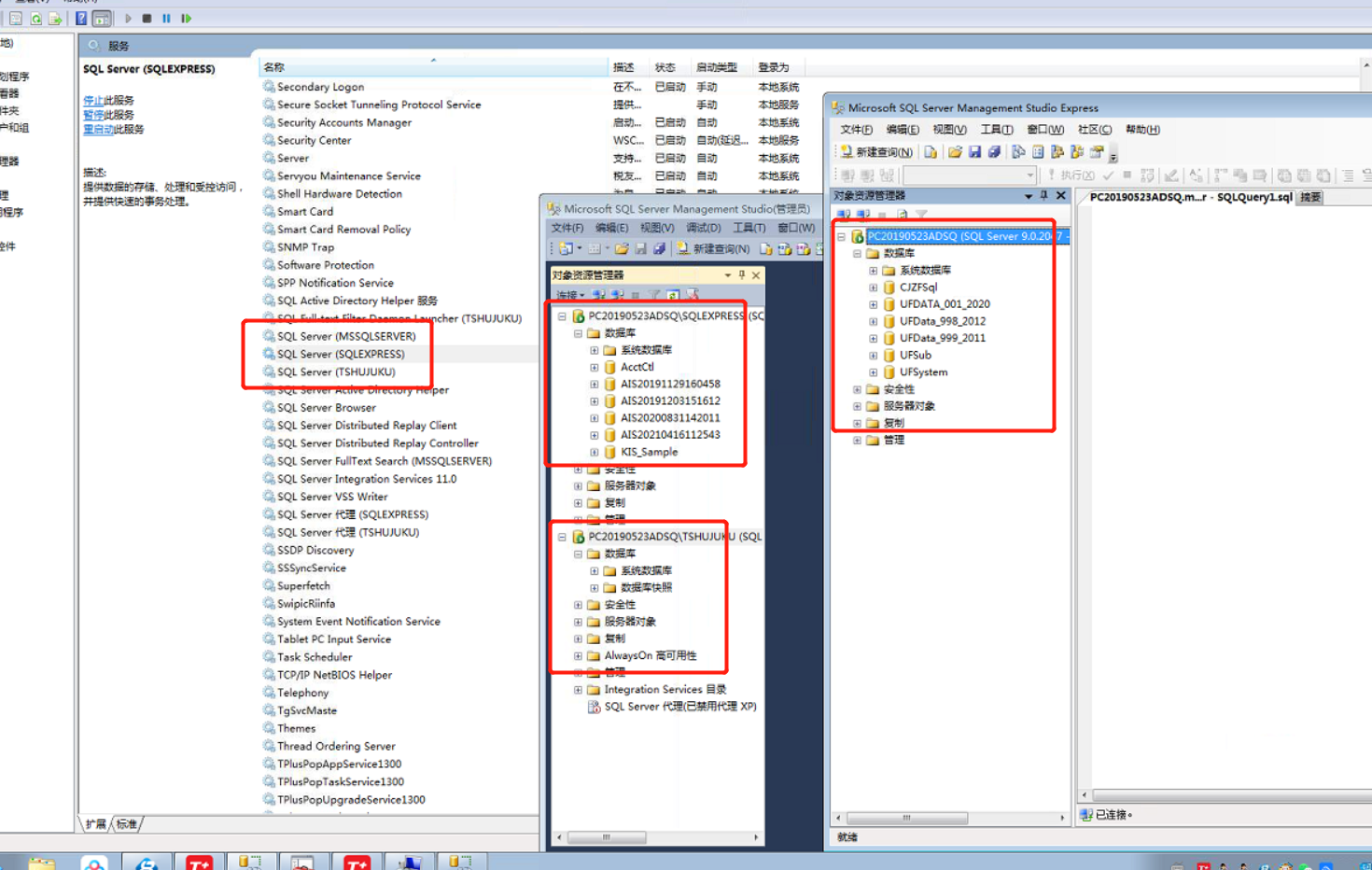Open 文件(F) menu in SSMS Express

pyautogui.click(x=856, y=130)
